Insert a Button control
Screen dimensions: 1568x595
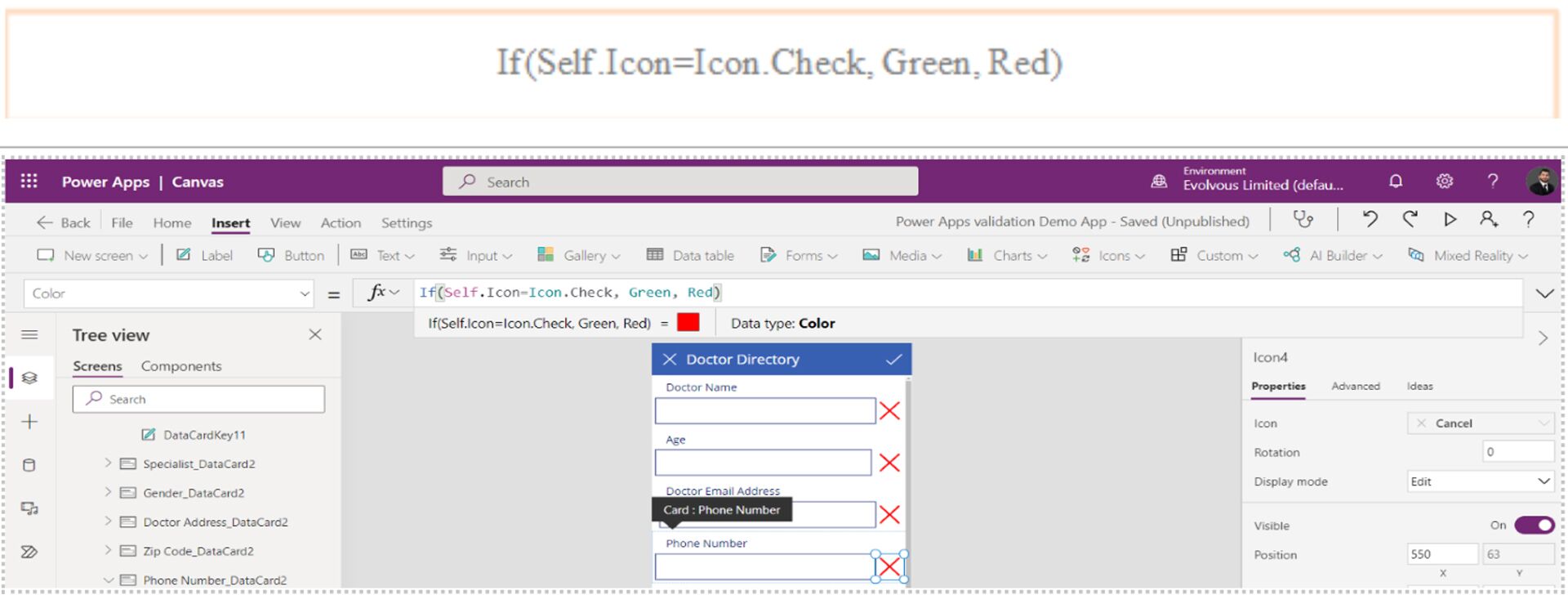[x=292, y=256]
